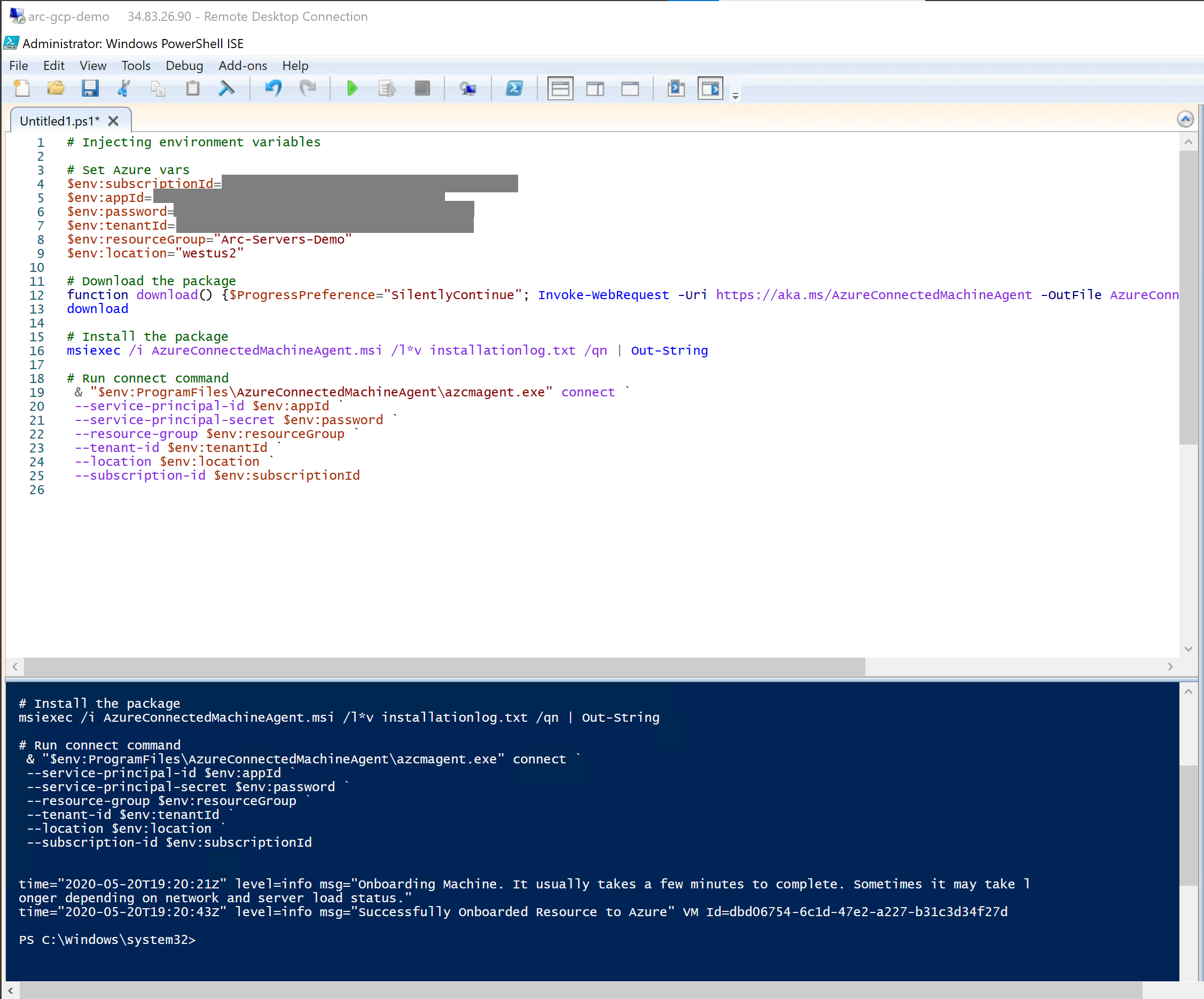Image resolution: width=1204 pixels, height=999 pixels.
Task: Clear console pane with brush icon
Action: click(x=227, y=88)
